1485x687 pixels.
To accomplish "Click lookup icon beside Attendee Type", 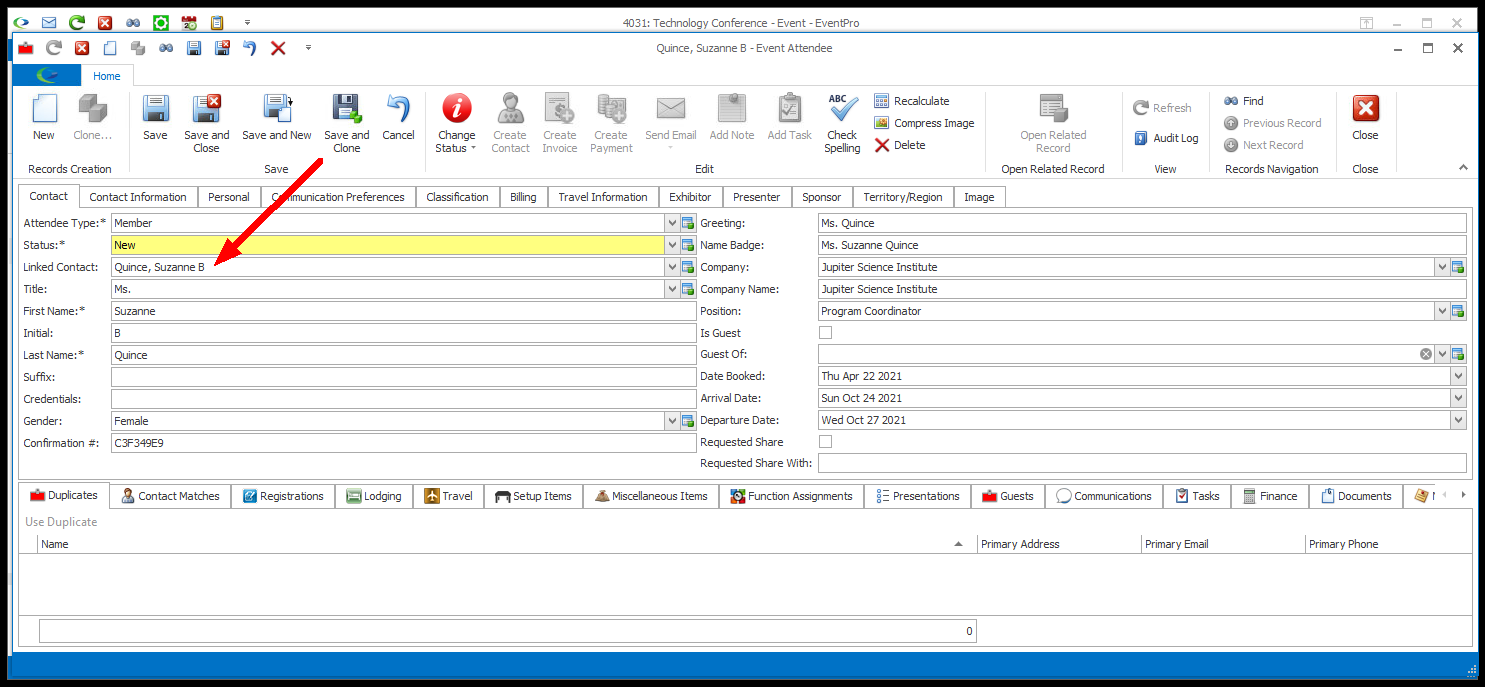I will (688, 223).
